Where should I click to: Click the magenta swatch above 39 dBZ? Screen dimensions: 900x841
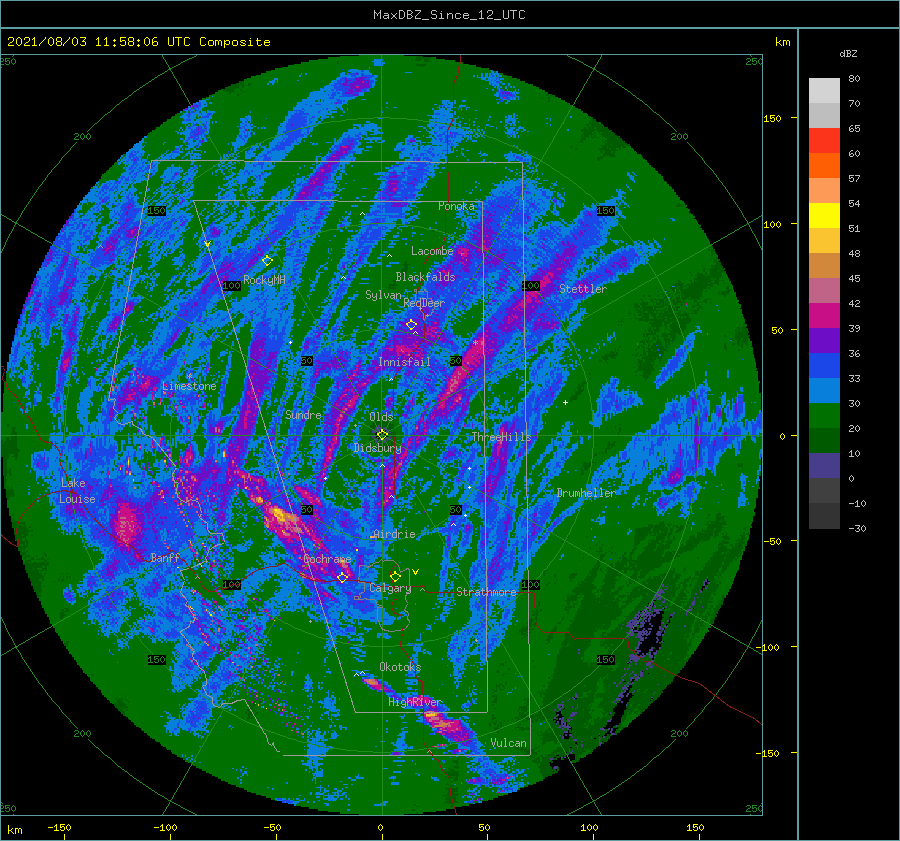tap(824, 316)
